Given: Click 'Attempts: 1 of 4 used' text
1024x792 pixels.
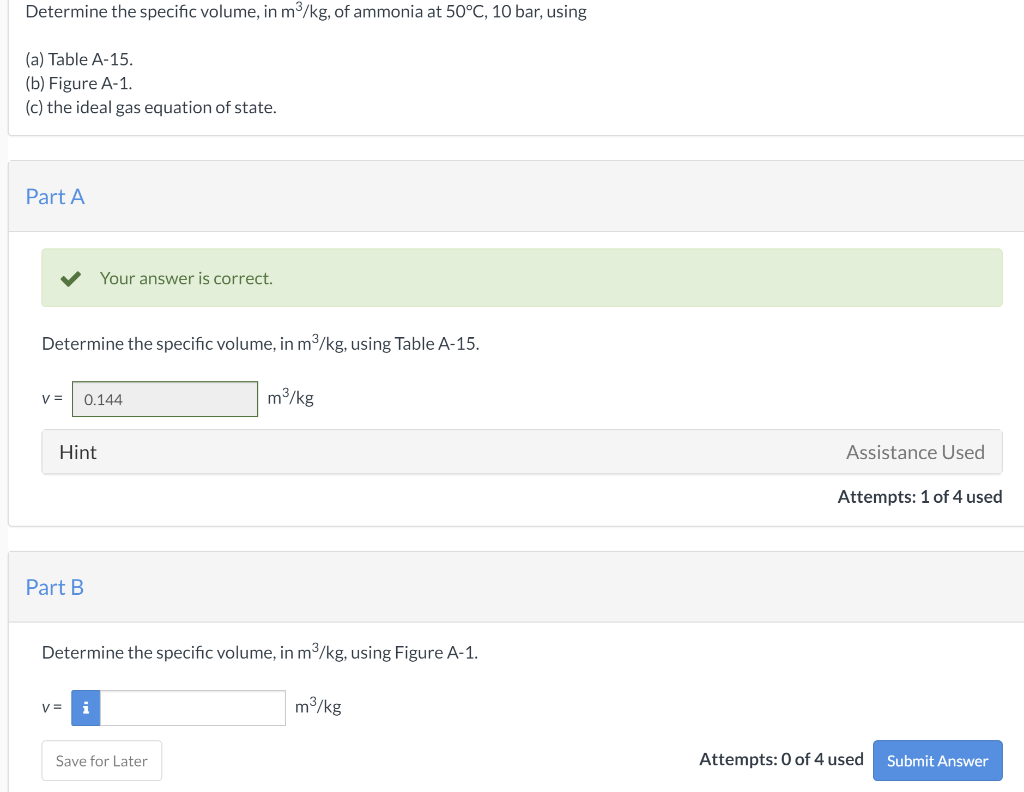Looking at the screenshot, I should coord(920,496).
